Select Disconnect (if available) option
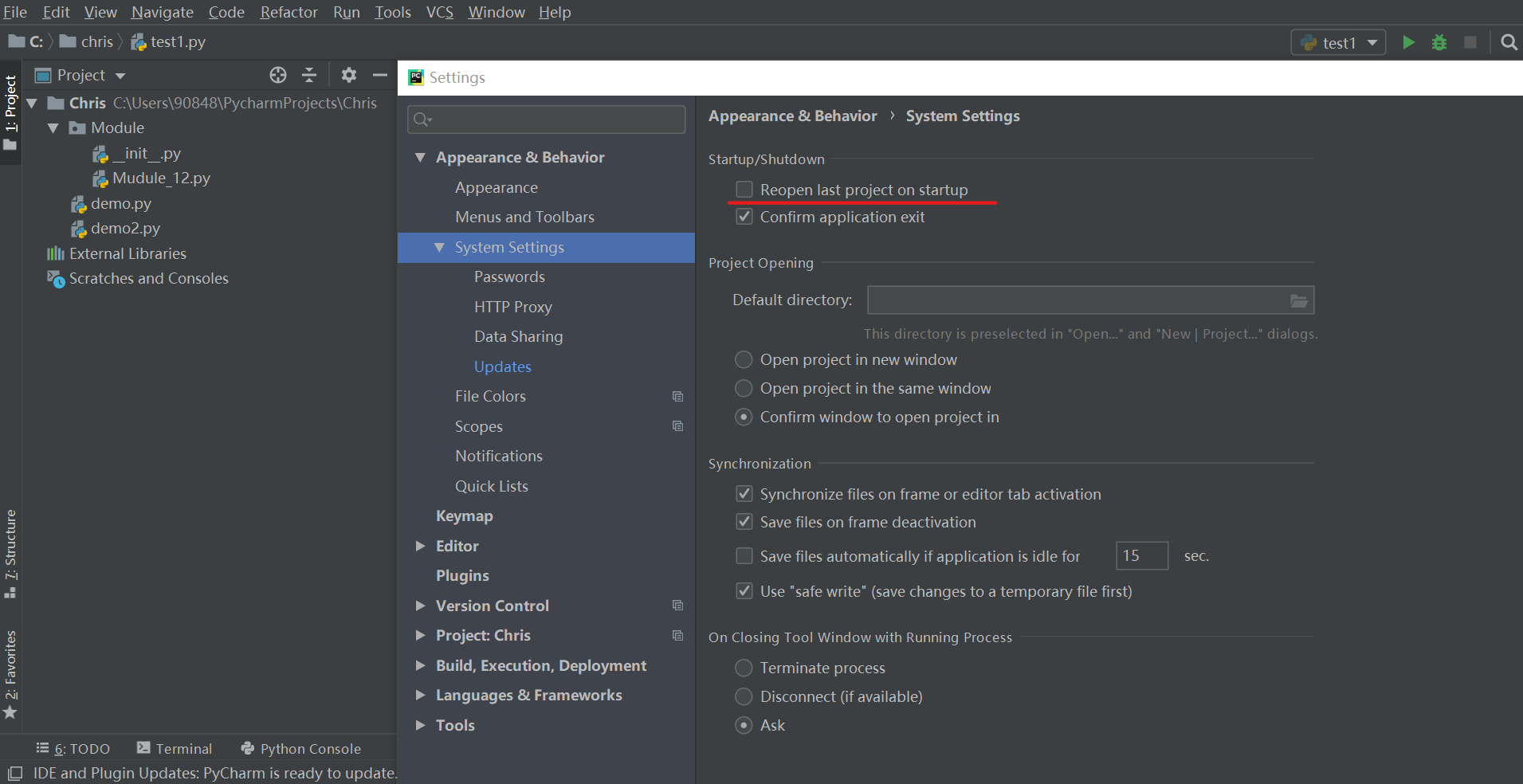Image resolution: width=1523 pixels, height=784 pixels. pyautogui.click(x=744, y=696)
